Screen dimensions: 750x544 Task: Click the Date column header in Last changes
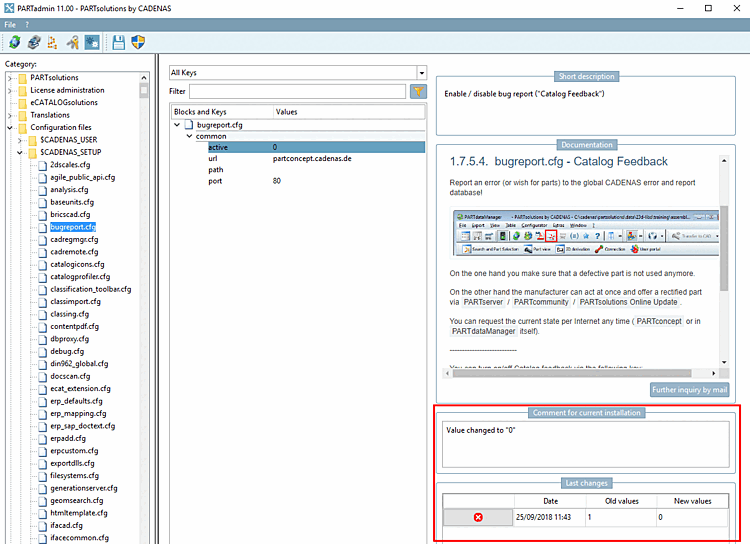[x=551, y=501]
